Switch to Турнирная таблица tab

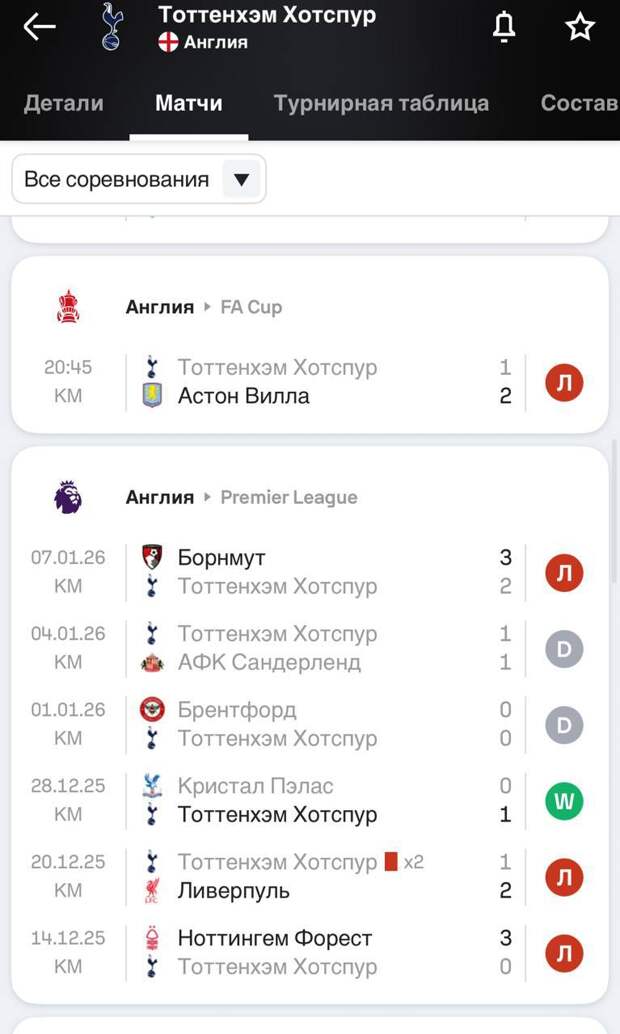point(381,103)
